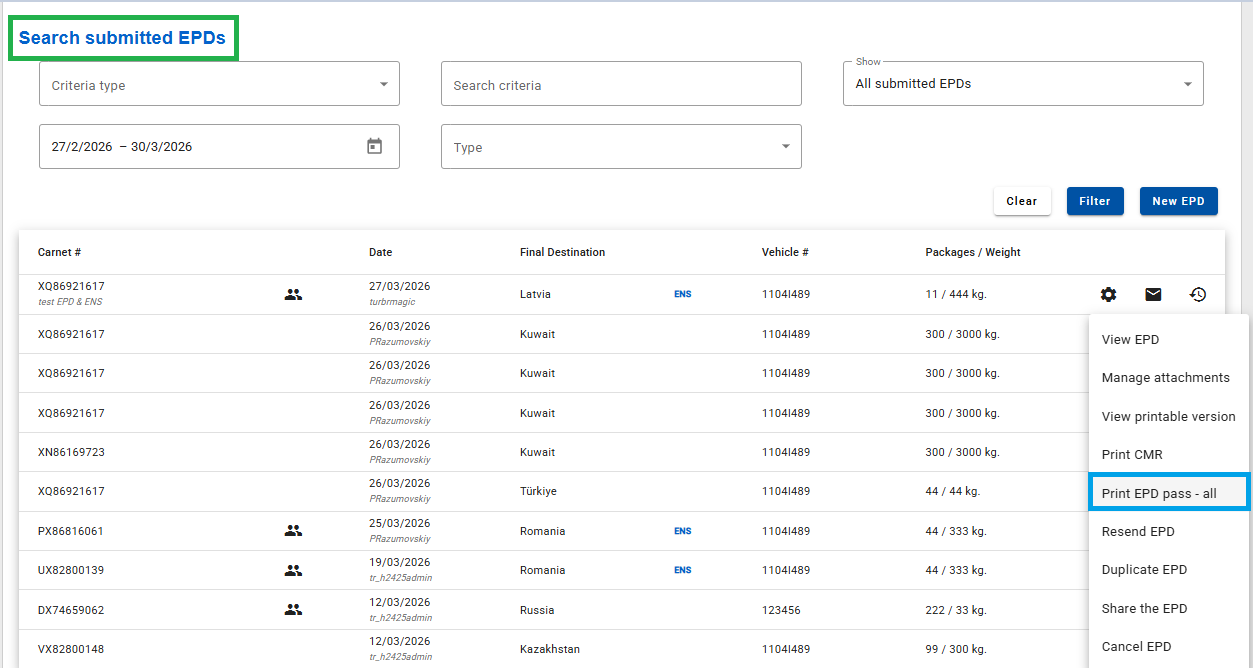The image size is (1253, 668).
Task: Open the calendar date picker icon
Action: (374, 146)
